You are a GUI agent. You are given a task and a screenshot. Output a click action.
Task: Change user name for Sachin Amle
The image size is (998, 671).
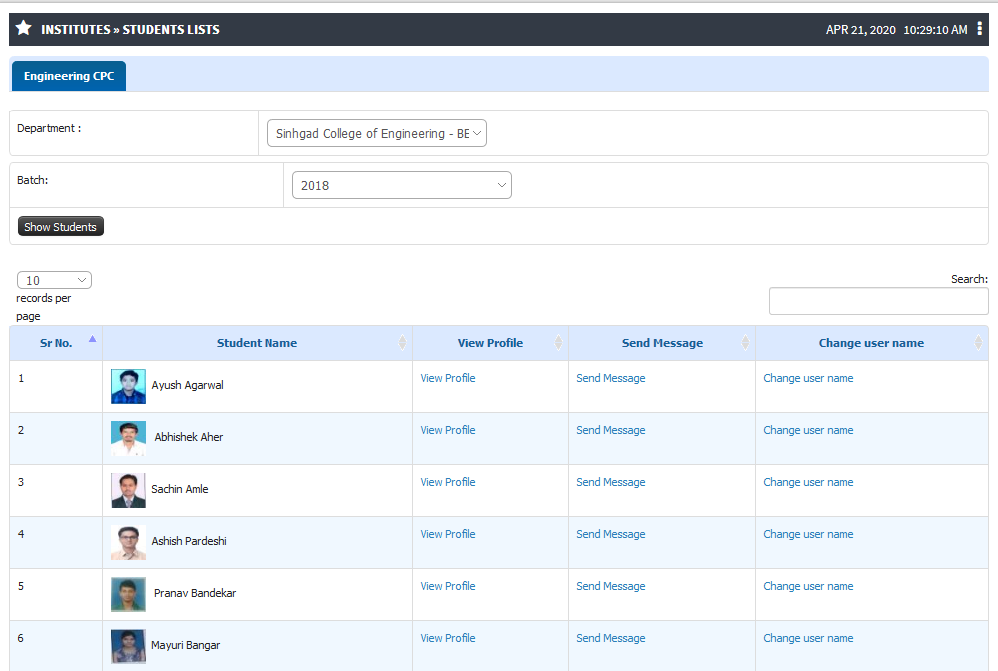[808, 483]
